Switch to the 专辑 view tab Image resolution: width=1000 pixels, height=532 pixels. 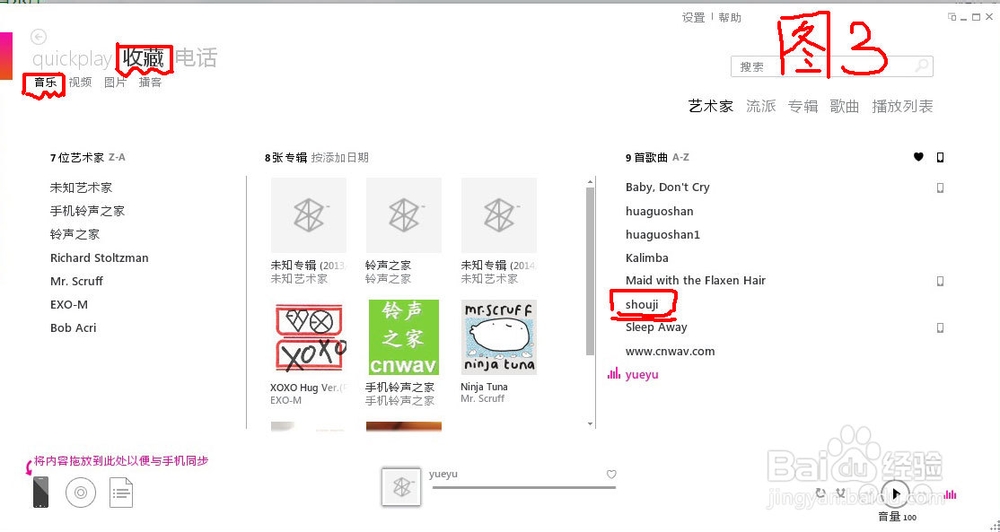pos(802,106)
